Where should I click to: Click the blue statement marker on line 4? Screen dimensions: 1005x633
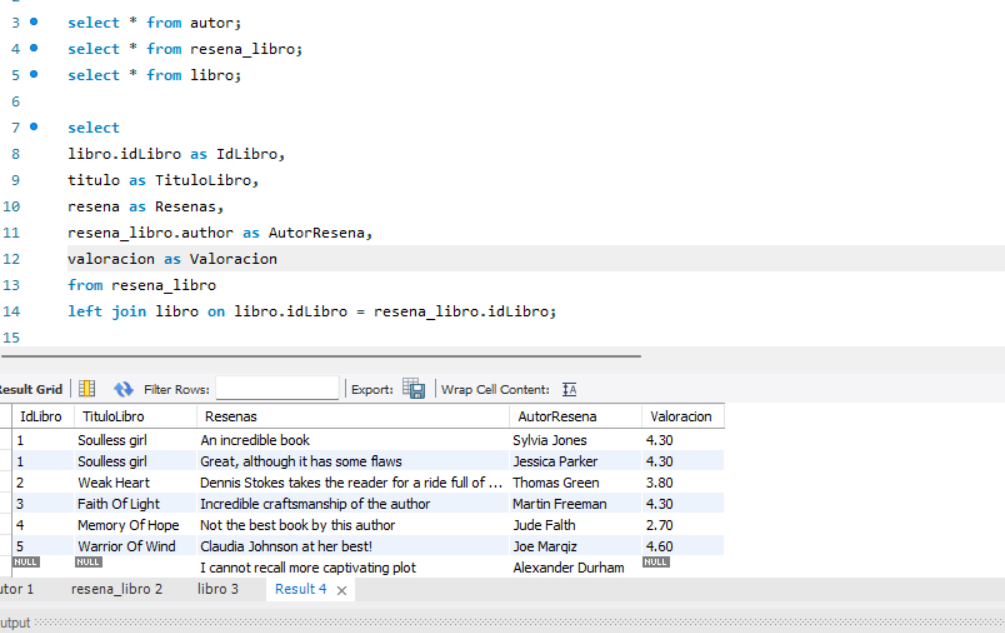point(34,48)
